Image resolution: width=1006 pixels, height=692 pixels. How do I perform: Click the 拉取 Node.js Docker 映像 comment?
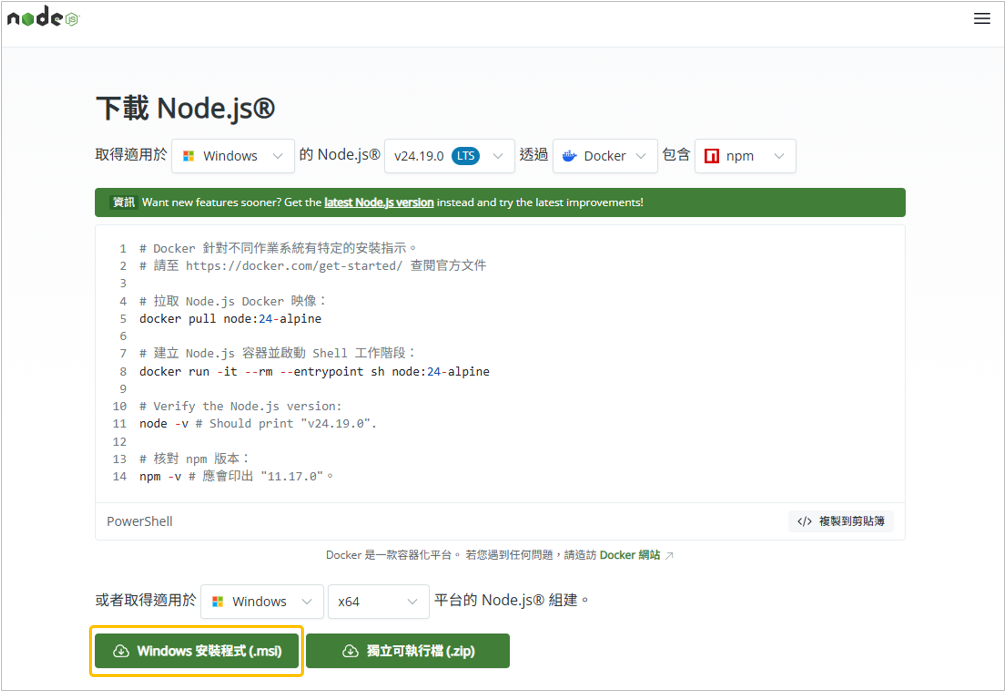(233, 301)
